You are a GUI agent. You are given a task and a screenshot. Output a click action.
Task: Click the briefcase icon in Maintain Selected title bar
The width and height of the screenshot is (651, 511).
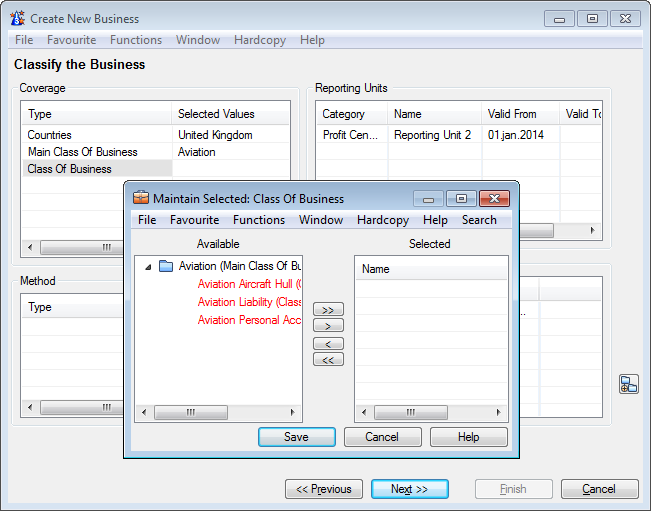click(141, 198)
